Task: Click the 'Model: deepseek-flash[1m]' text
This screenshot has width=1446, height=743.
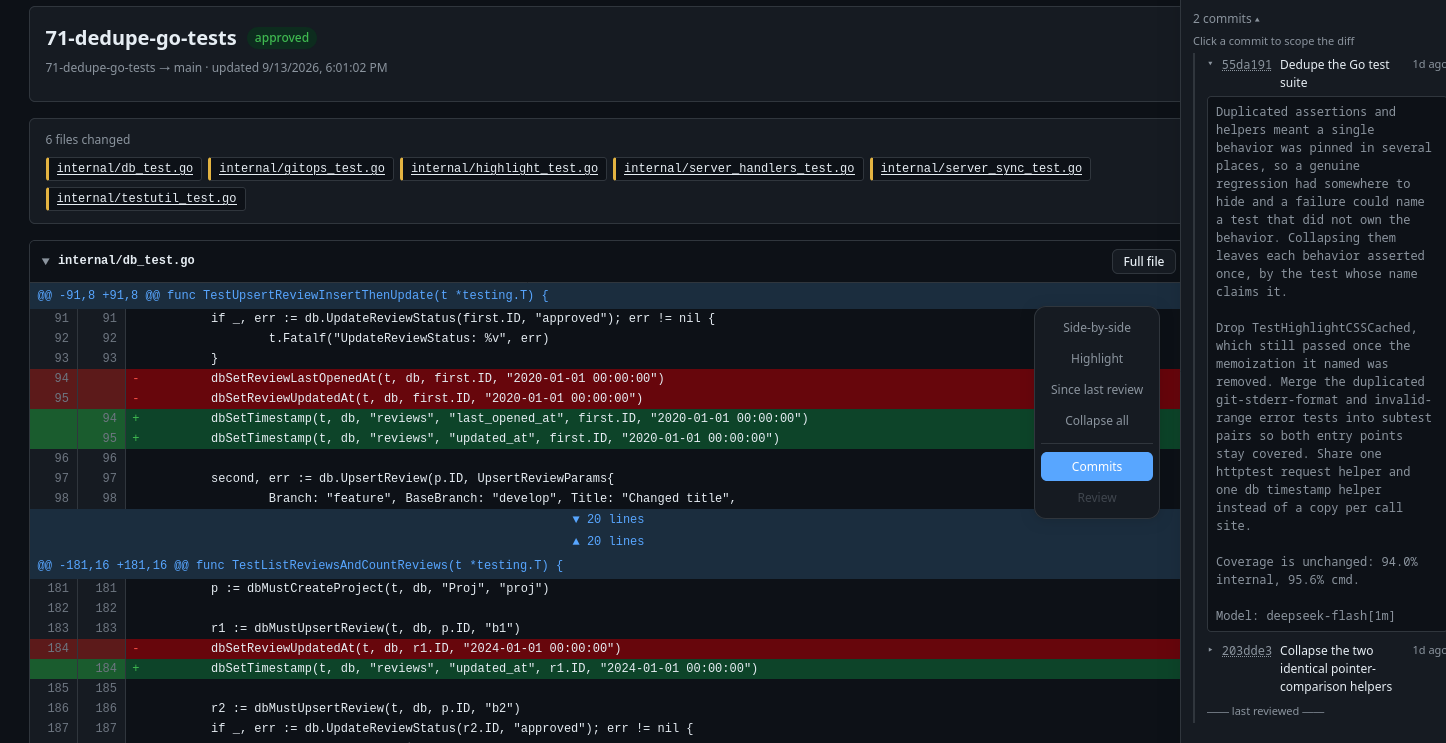Action: [1305, 616]
